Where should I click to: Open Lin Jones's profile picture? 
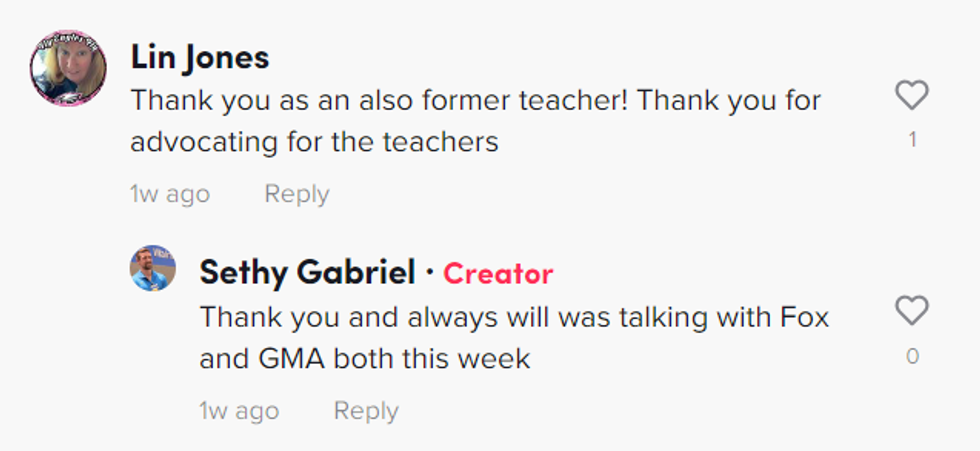69,69
